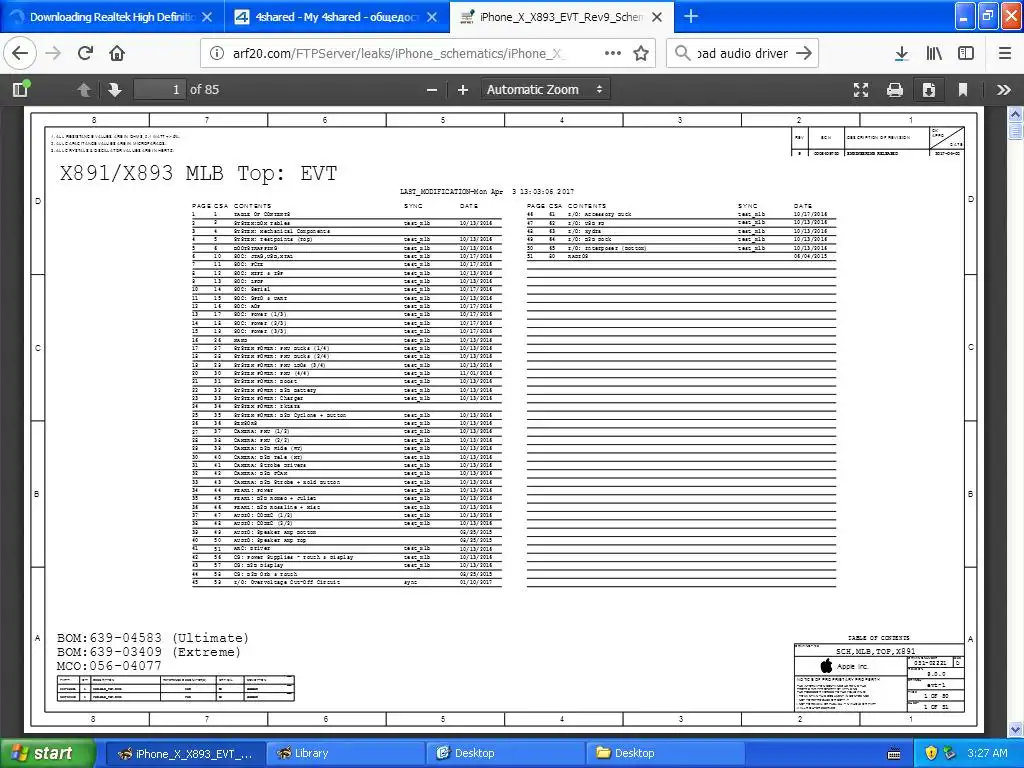Screen dimensions: 1024x768
Task: Go to the next PDF page
Action: click(114, 89)
